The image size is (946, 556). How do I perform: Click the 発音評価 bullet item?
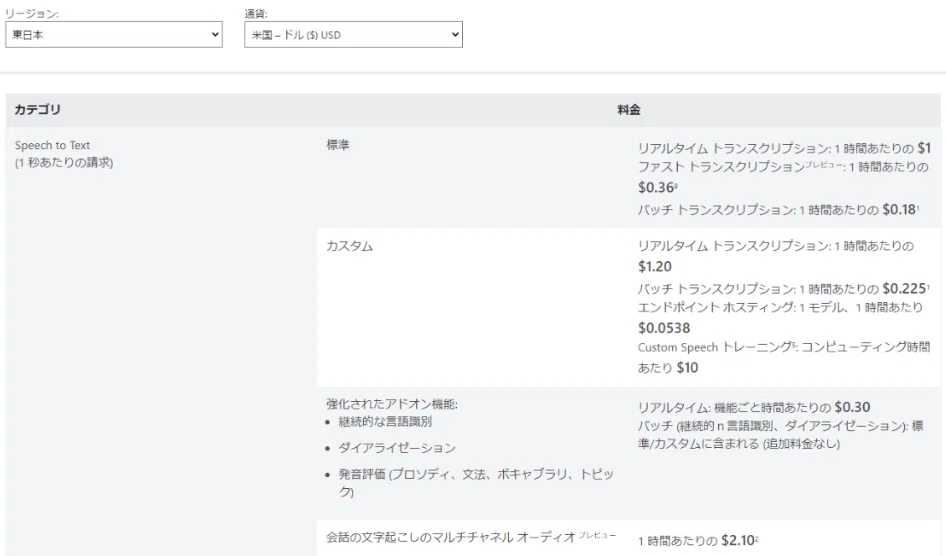click(x=476, y=482)
